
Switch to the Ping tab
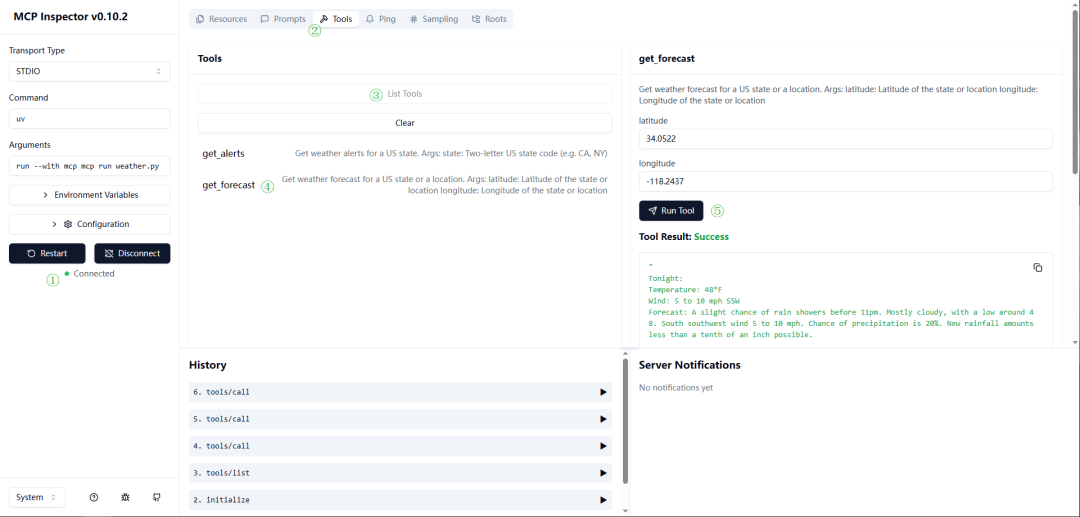tap(381, 19)
